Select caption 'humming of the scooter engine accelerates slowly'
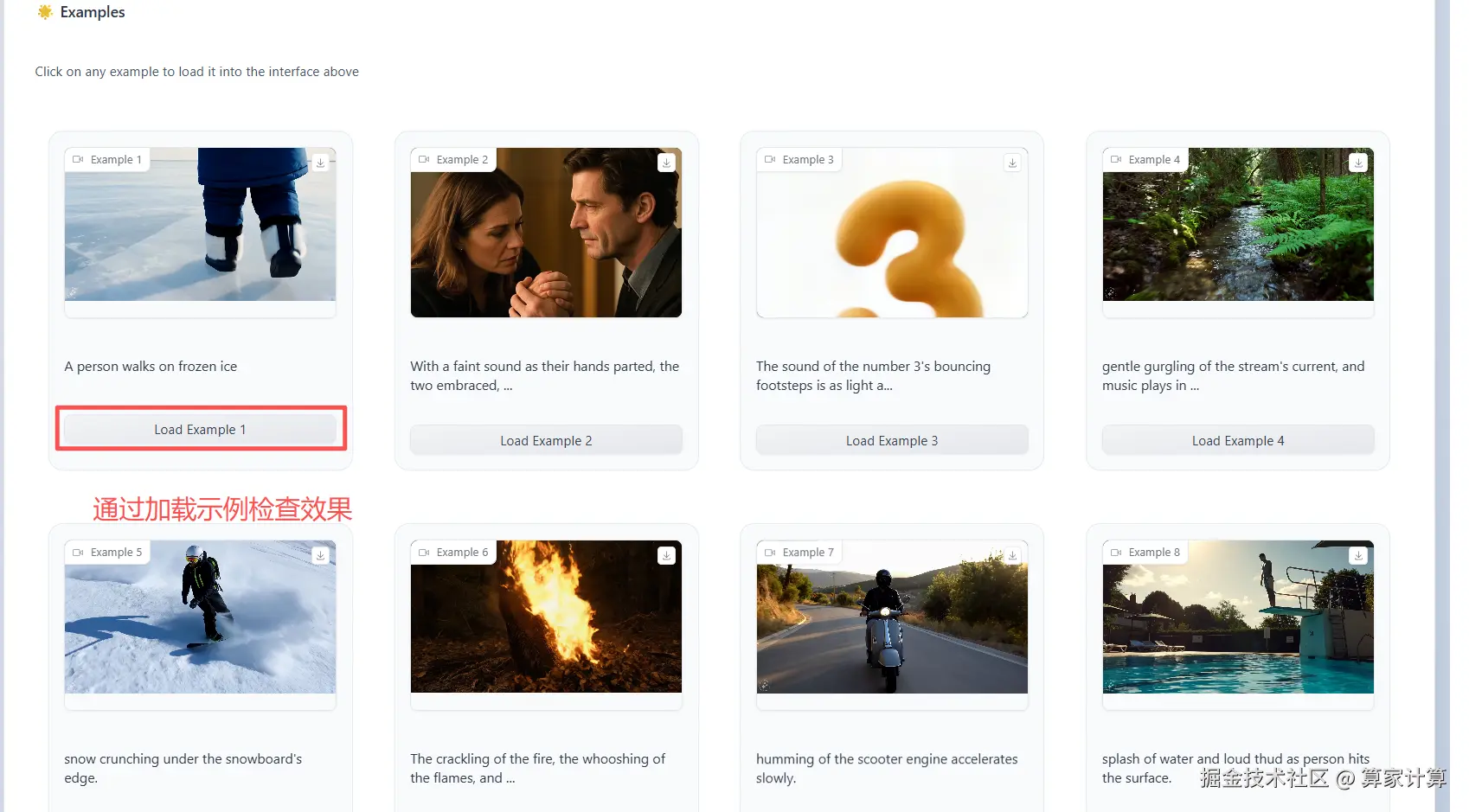 [x=887, y=769]
